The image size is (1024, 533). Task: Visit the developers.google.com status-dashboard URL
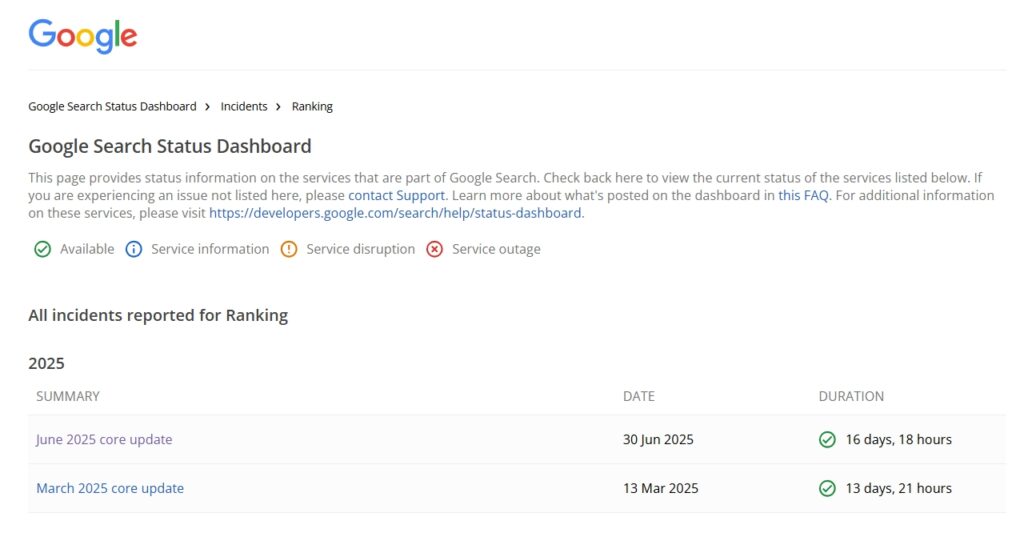(x=395, y=213)
